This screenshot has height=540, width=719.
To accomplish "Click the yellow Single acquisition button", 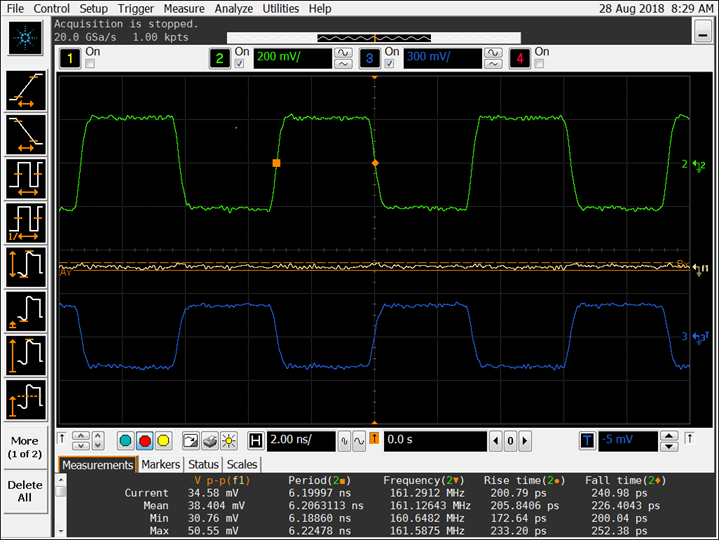I will [x=163, y=441].
